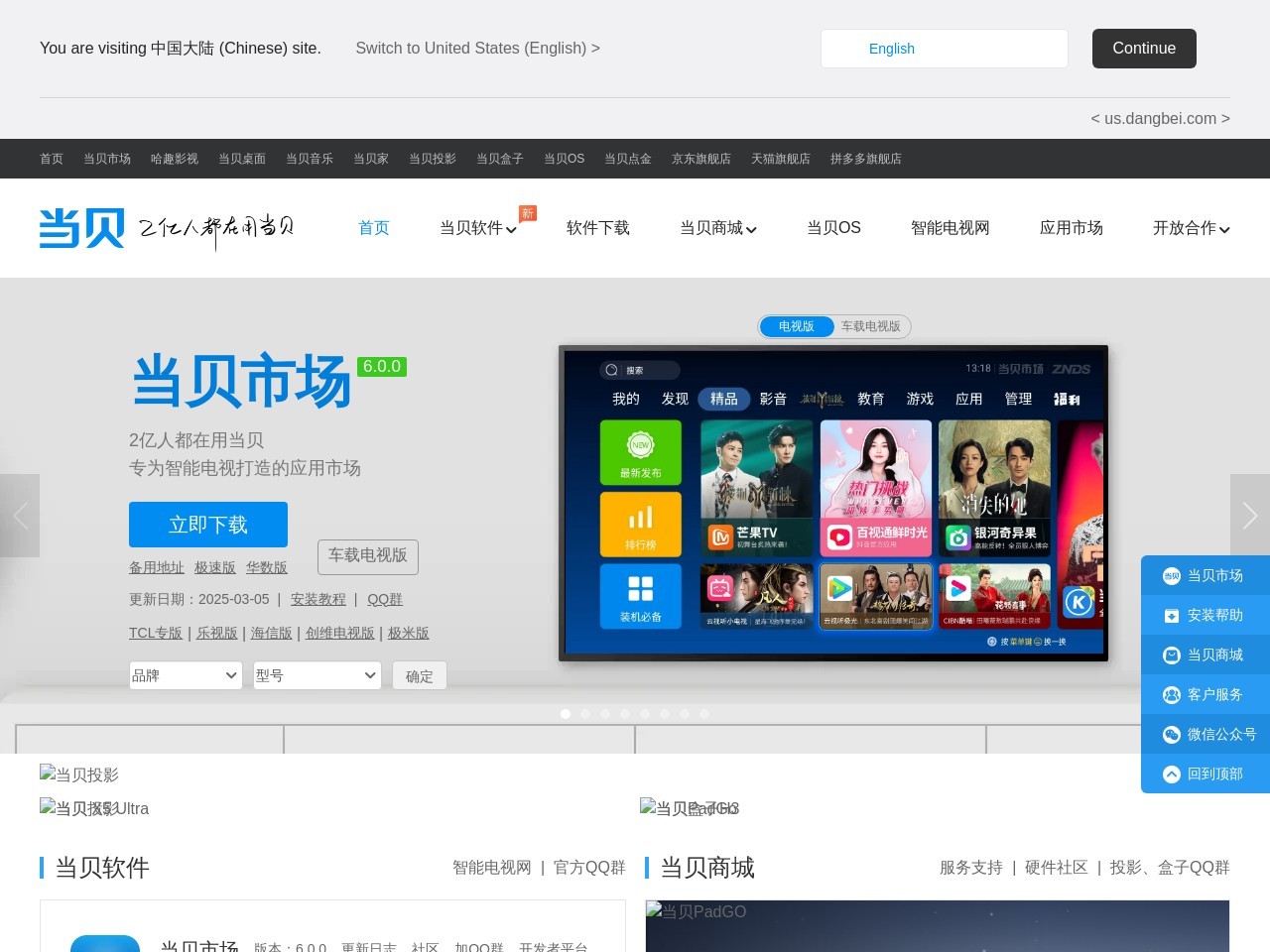This screenshot has width=1270, height=952.
Task: Select the 电视版 toggle option
Action: click(x=797, y=326)
